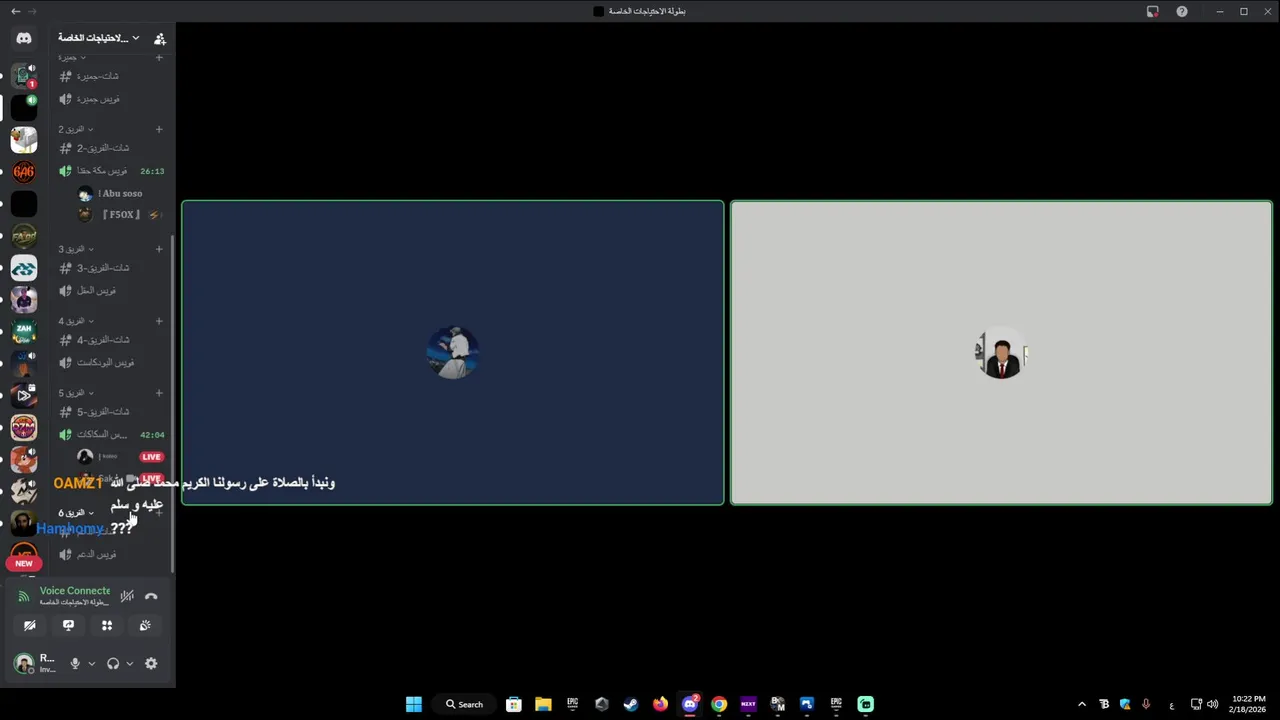Open the DZM server icon
The width and height of the screenshot is (1280, 720).
[x=24, y=428]
